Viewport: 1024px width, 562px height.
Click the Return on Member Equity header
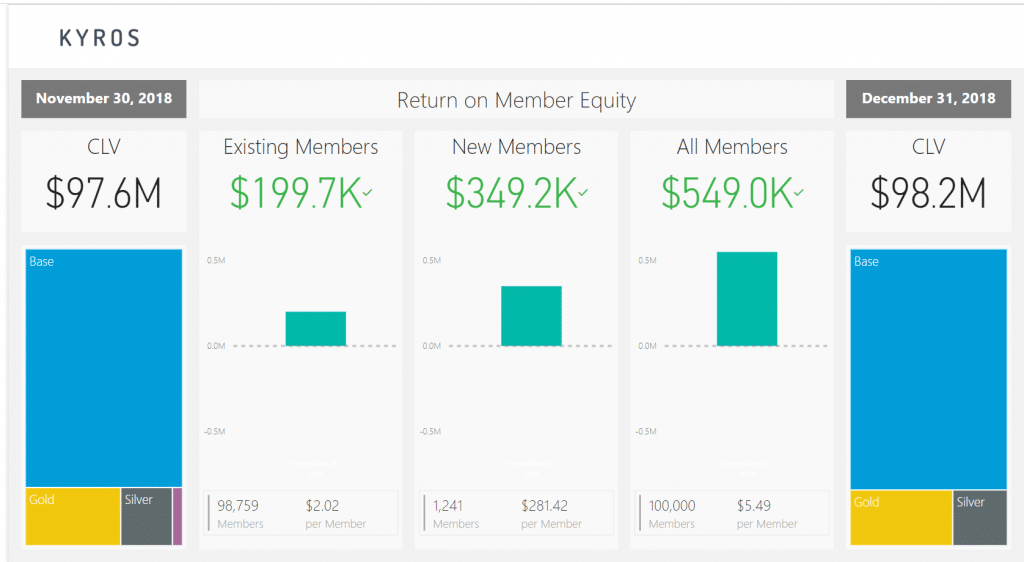pyautogui.click(x=516, y=100)
